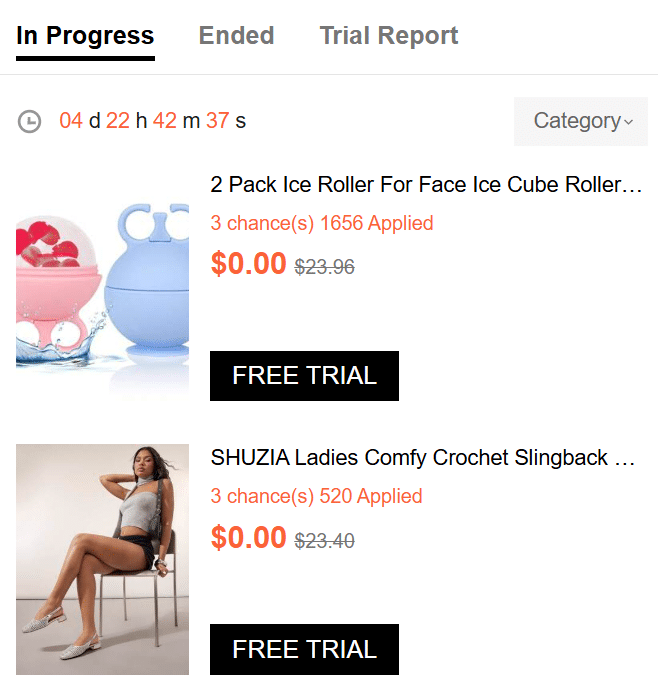The height and width of the screenshot is (683, 658).
Task: Click the SHUZIA $0.00 trial price
Action: 249,538
